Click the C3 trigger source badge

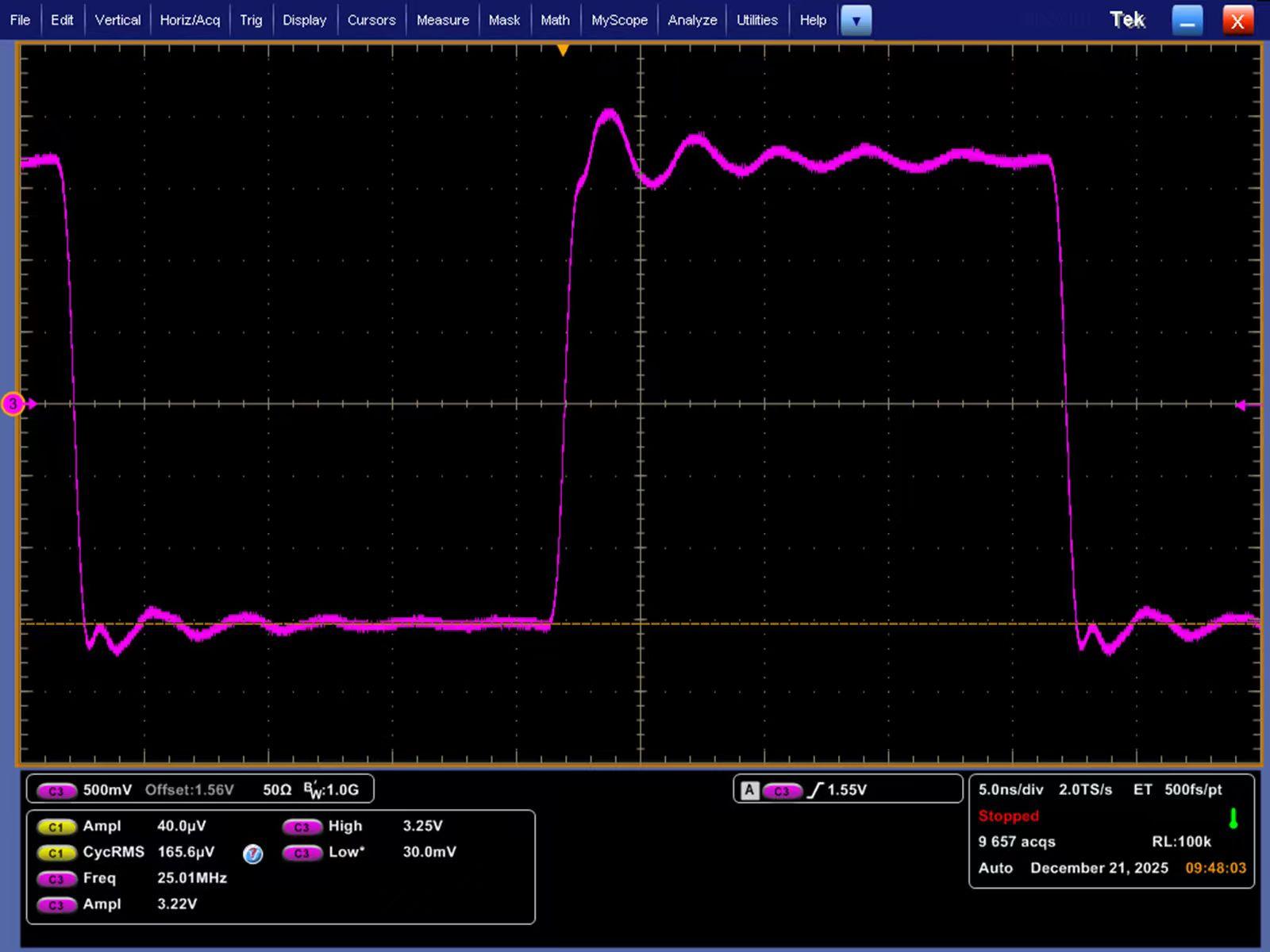782,791
